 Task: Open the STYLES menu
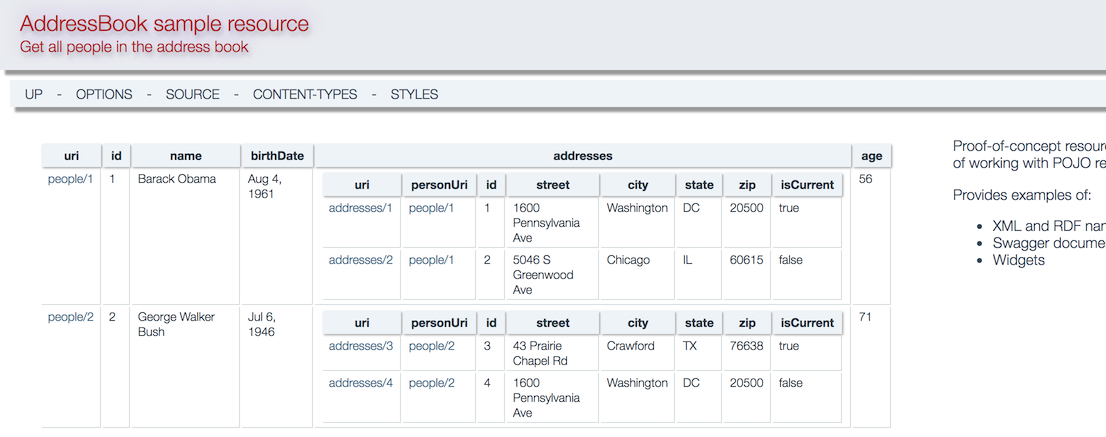pos(414,94)
